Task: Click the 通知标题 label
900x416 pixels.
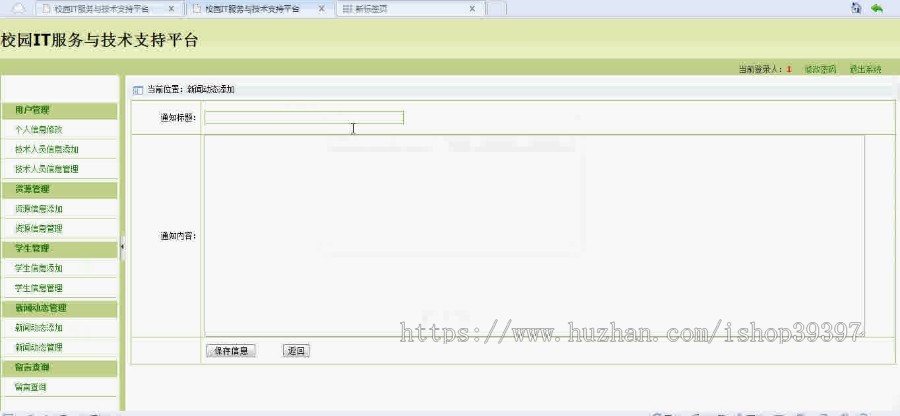Action: [x=179, y=118]
